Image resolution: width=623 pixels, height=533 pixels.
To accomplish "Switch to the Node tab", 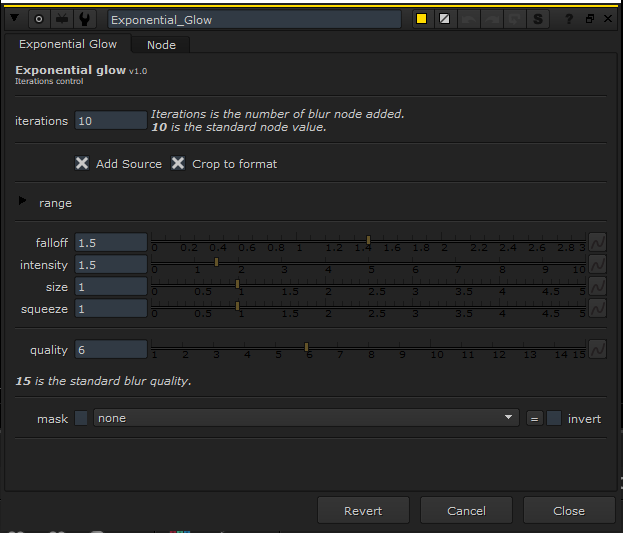I will click(x=161, y=45).
